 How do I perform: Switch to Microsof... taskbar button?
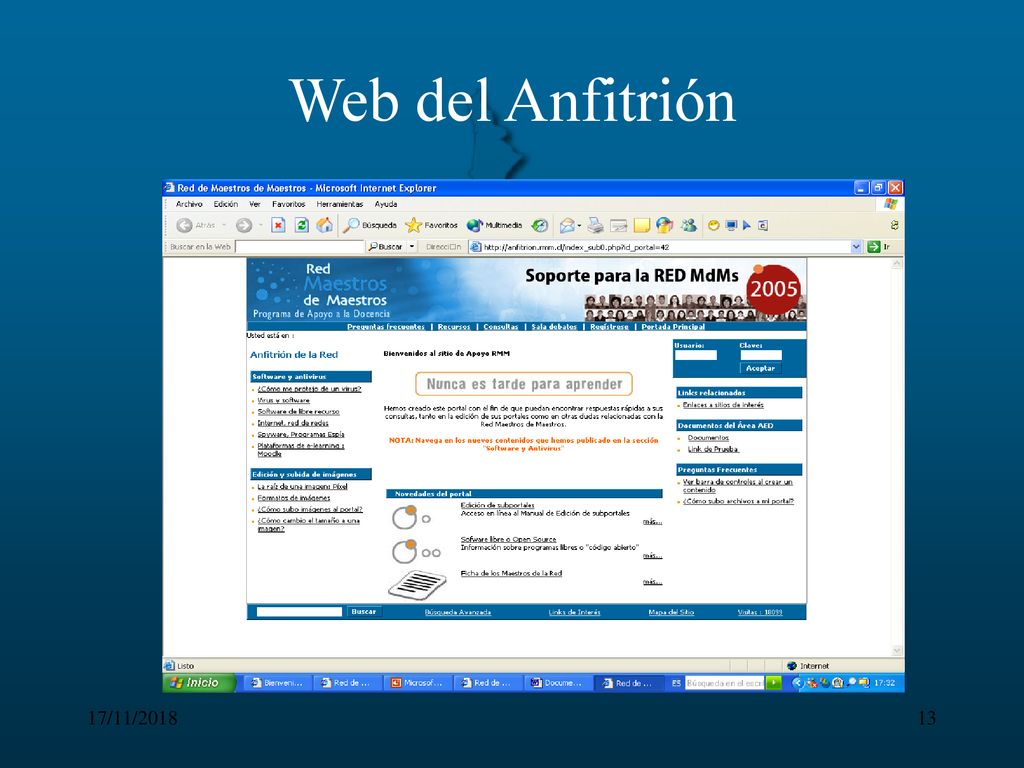418,683
